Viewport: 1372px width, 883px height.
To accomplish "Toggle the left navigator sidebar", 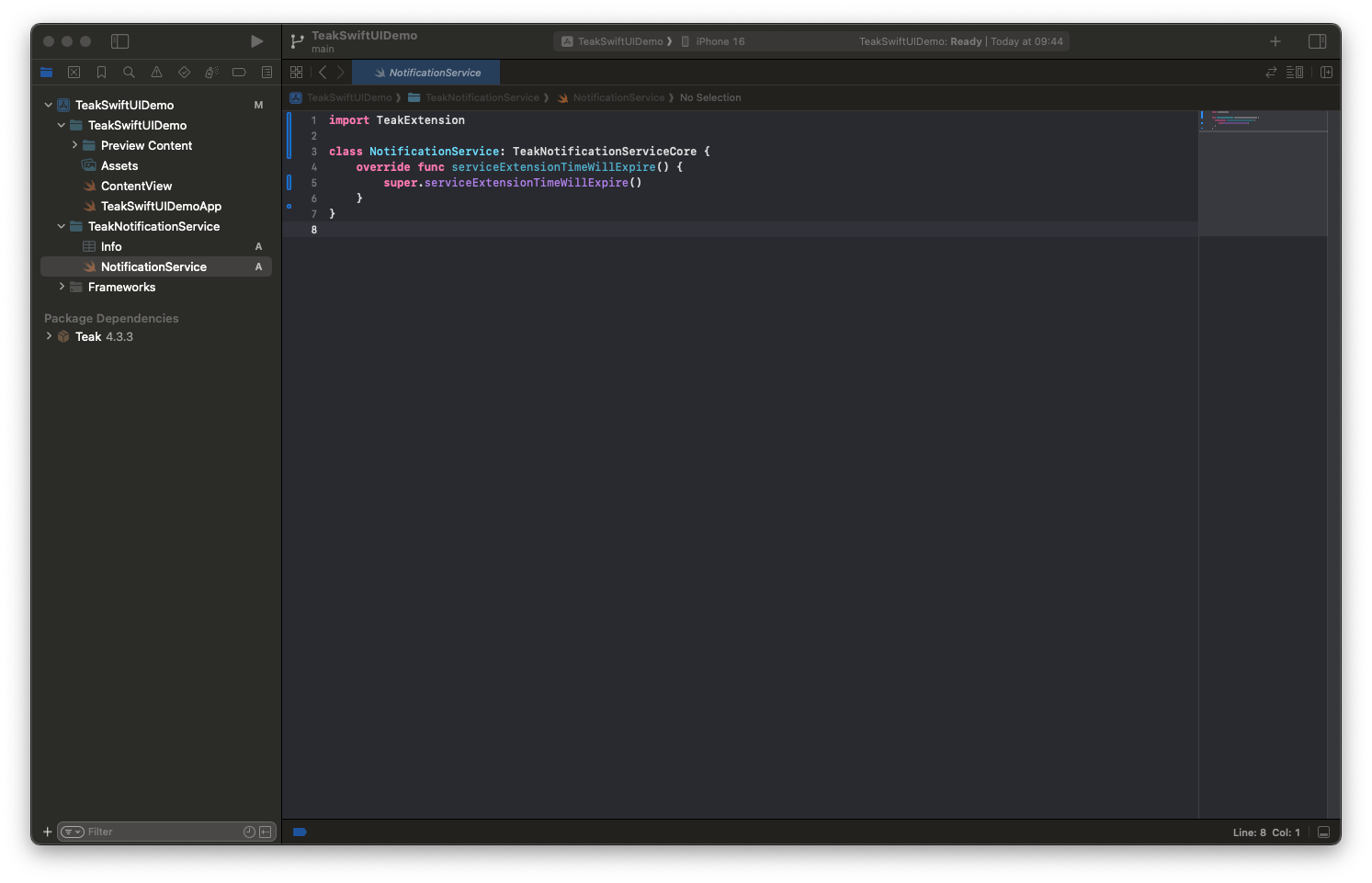I will point(120,41).
